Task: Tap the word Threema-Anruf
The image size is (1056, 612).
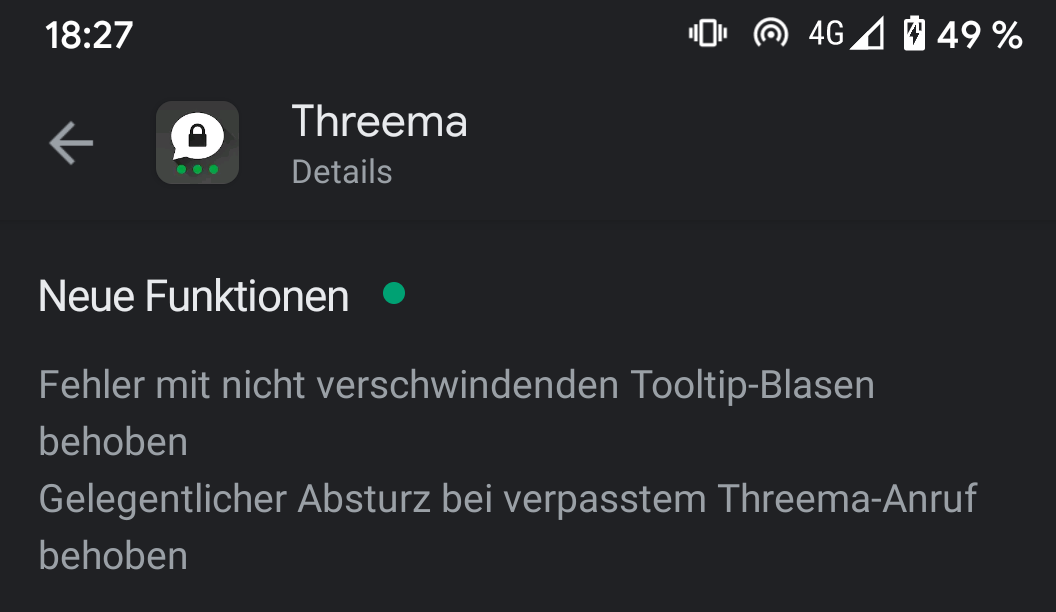Action: coord(847,499)
